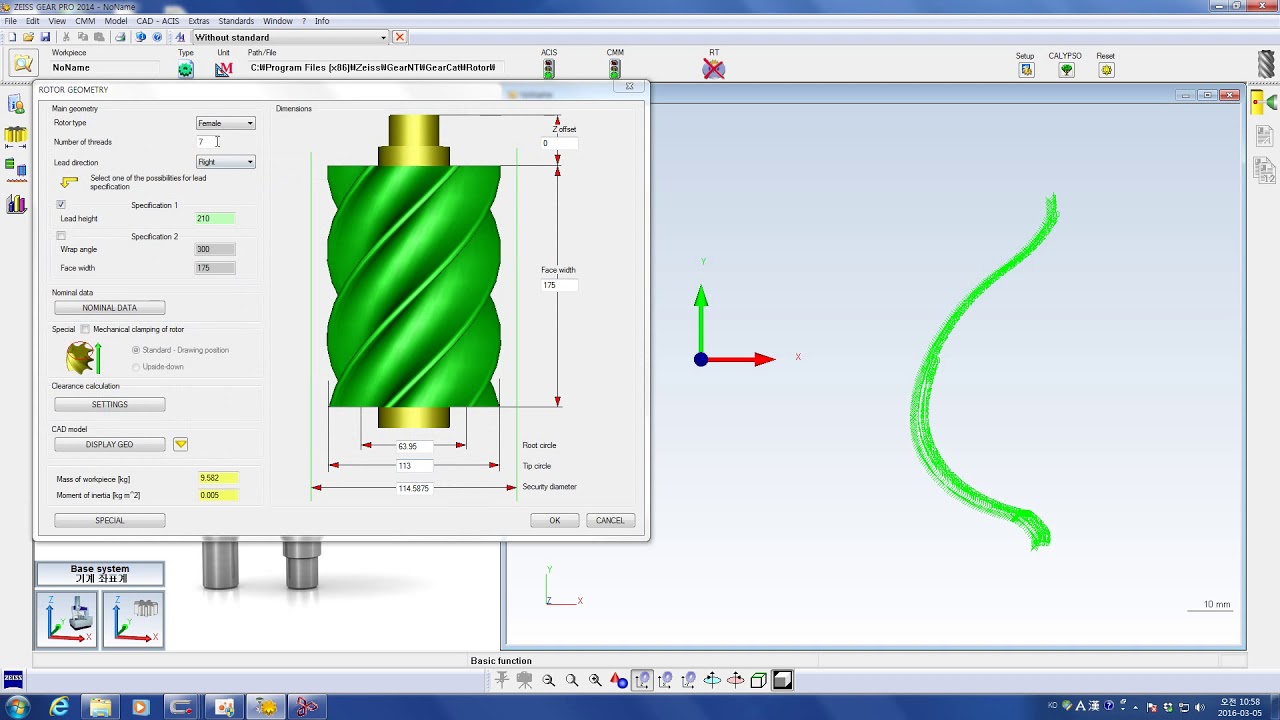Image resolution: width=1280 pixels, height=720 pixels.
Task: Click OK in Rotor Geometry dialog
Action: click(x=555, y=520)
